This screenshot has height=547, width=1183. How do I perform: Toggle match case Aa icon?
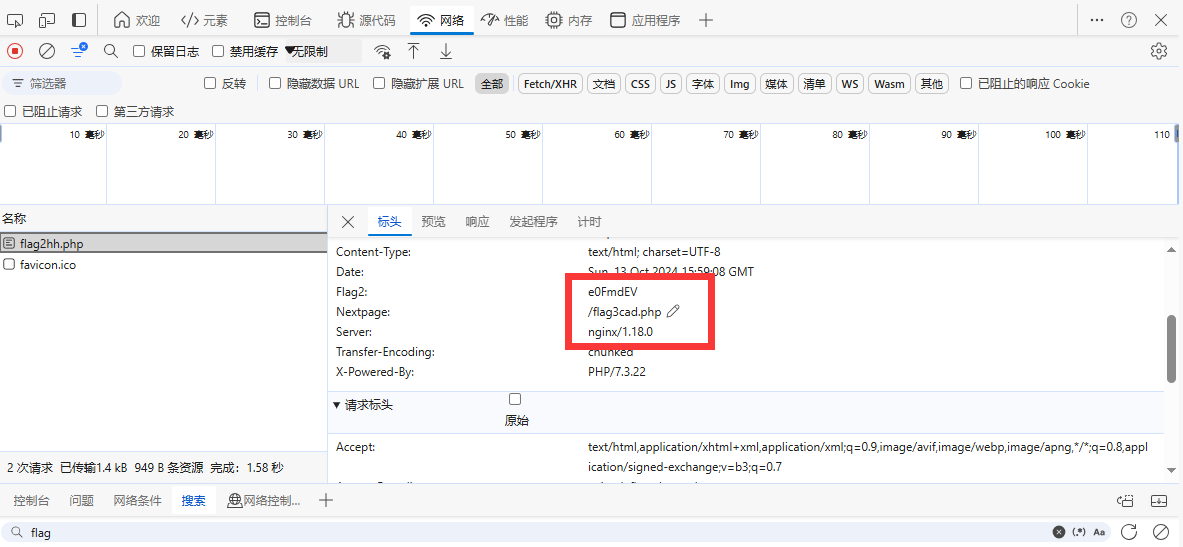(x=1099, y=532)
